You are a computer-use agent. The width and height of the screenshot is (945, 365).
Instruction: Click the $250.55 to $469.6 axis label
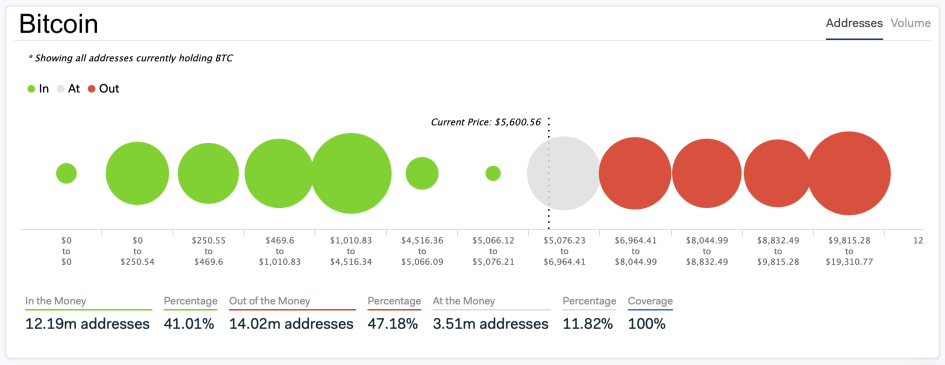click(209, 251)
